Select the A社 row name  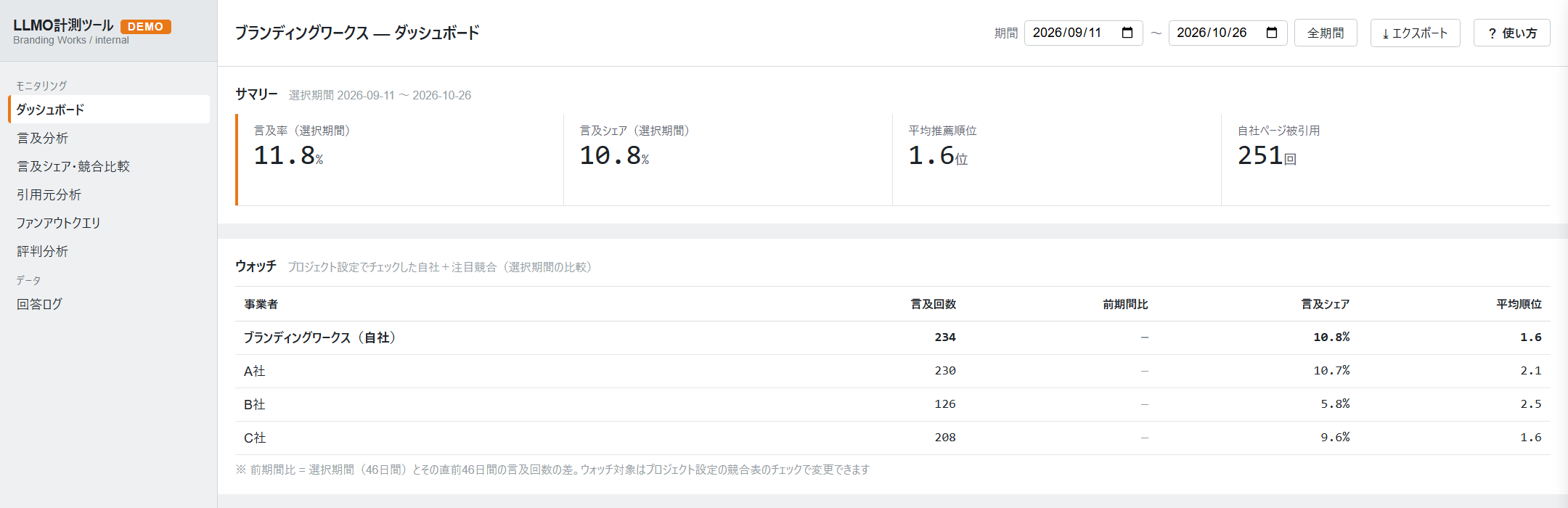(255, 371)
